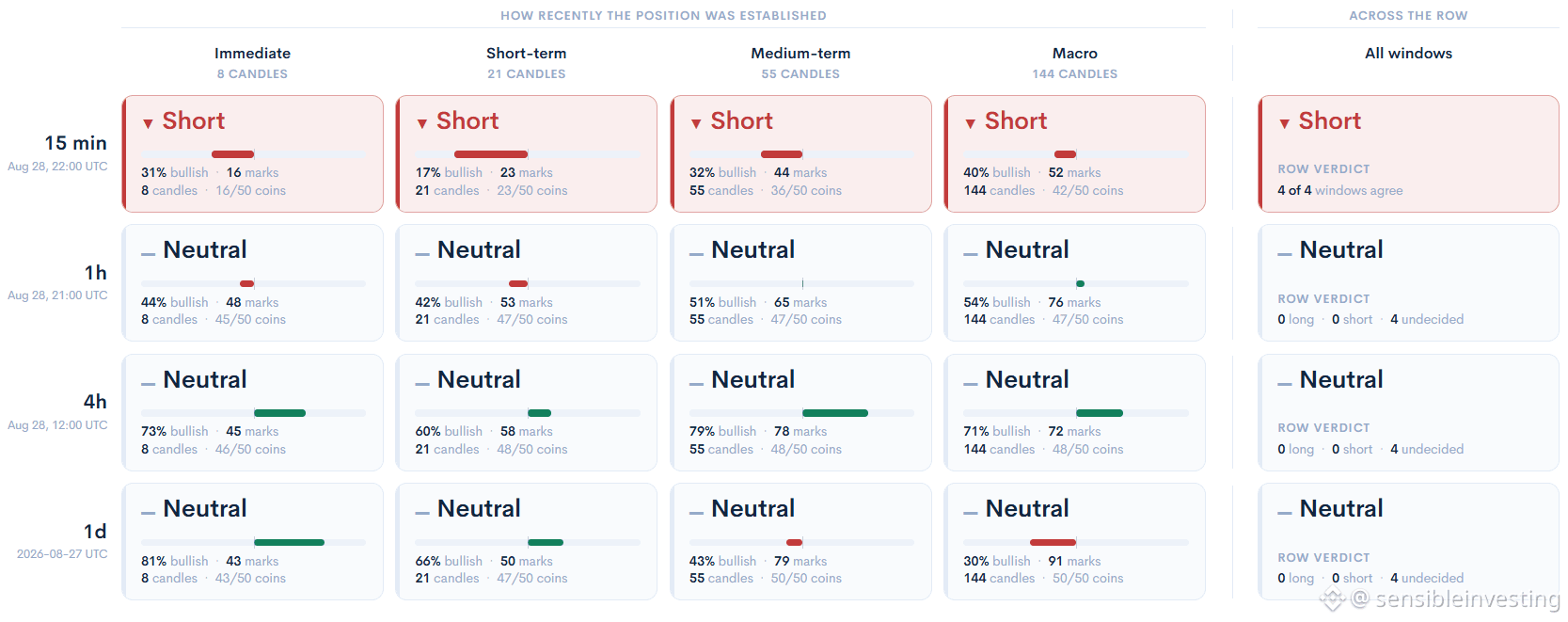
Task: Click the 79% bullish bar in 4h Medium-term
Action: coord(835,413)
